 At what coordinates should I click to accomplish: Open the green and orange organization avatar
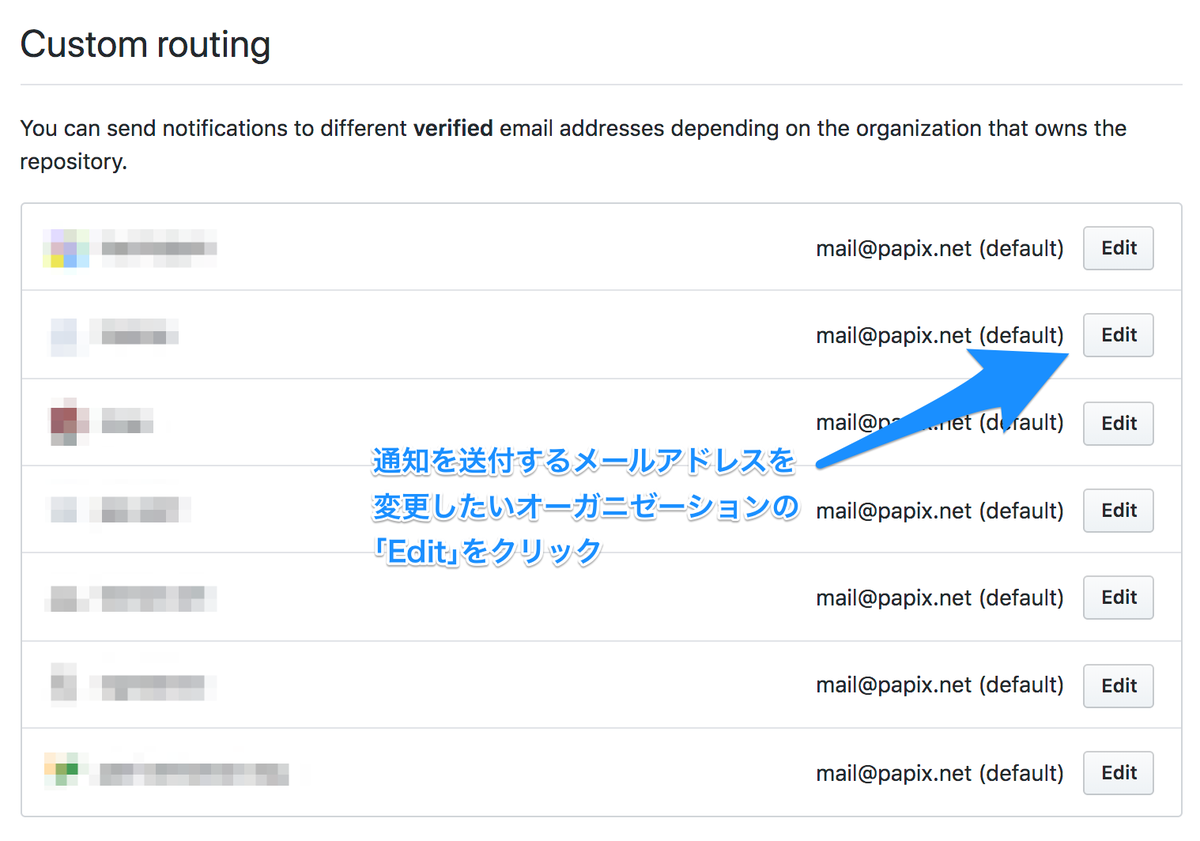(67, 772)
